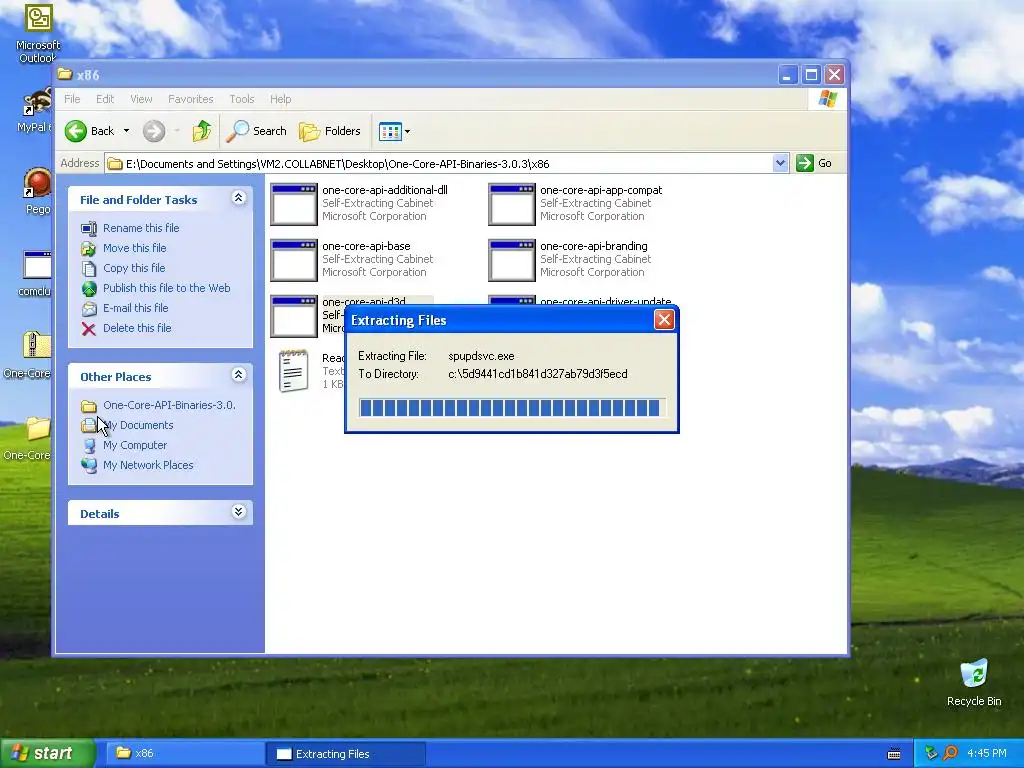Click the spupdsvc.exe file name text
The height and width of the screenshot is (768, 1024).
481,357
